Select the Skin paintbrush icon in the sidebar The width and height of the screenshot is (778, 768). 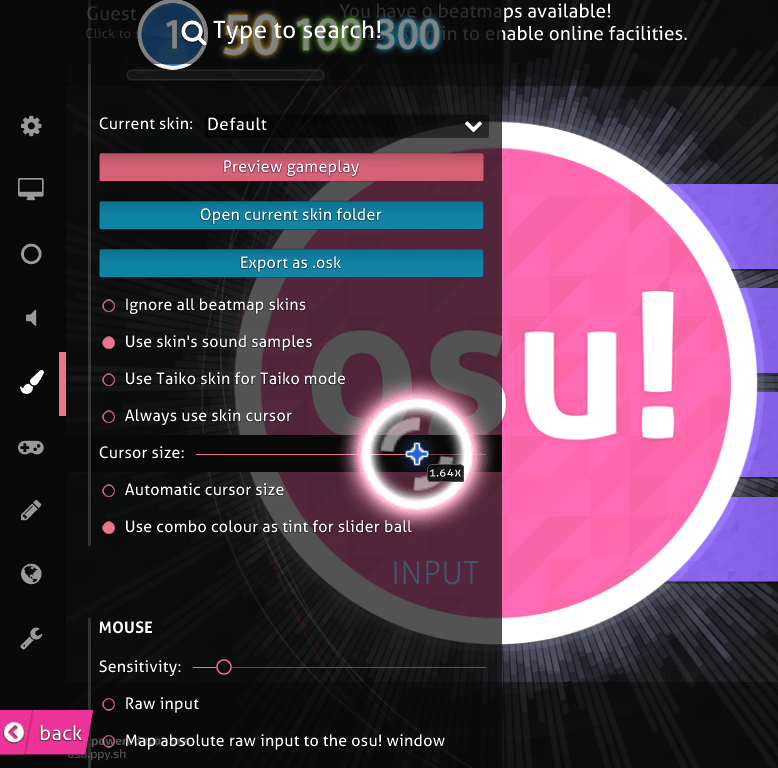(32, 382)
